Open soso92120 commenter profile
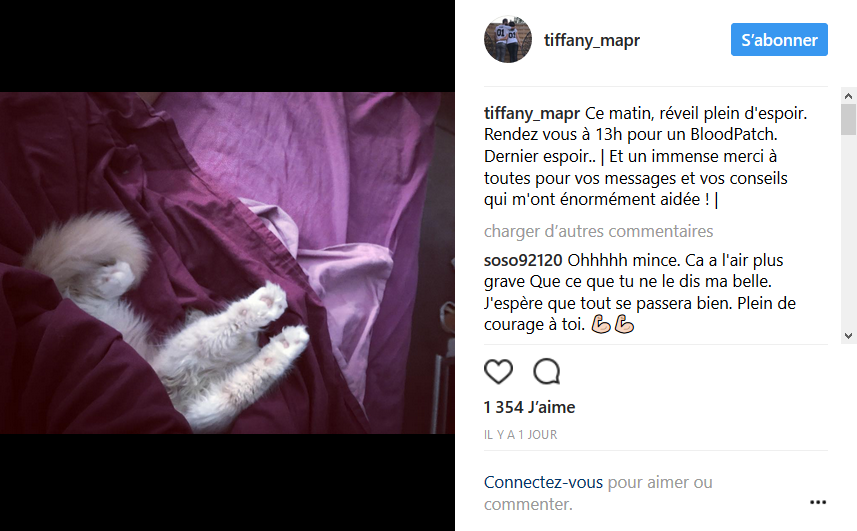The image size is (857, 531). pyautogui.click(x=523, y=260)
